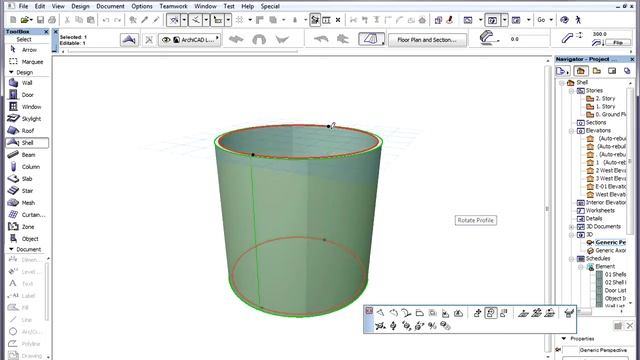Screen dimensions: 640x360
Task: Open 2. Story in Navigator
Action: coord(605,98)
